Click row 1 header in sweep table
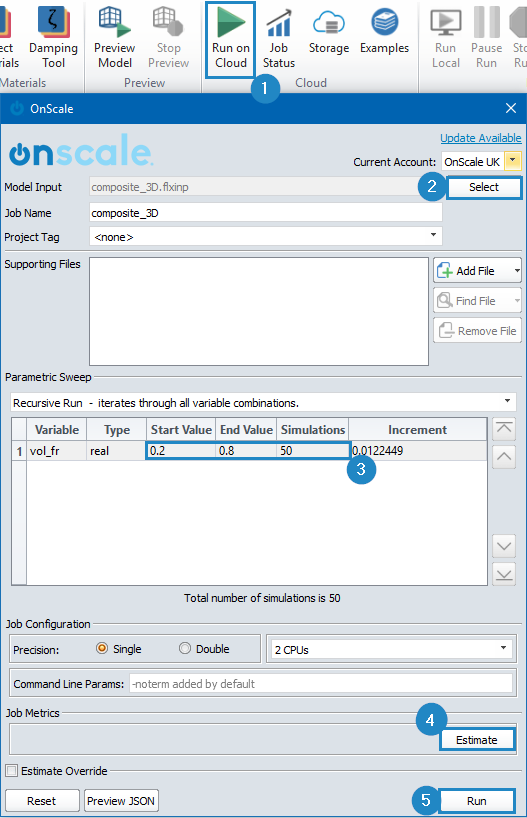527x818 pixels. [x=19, y=451]
